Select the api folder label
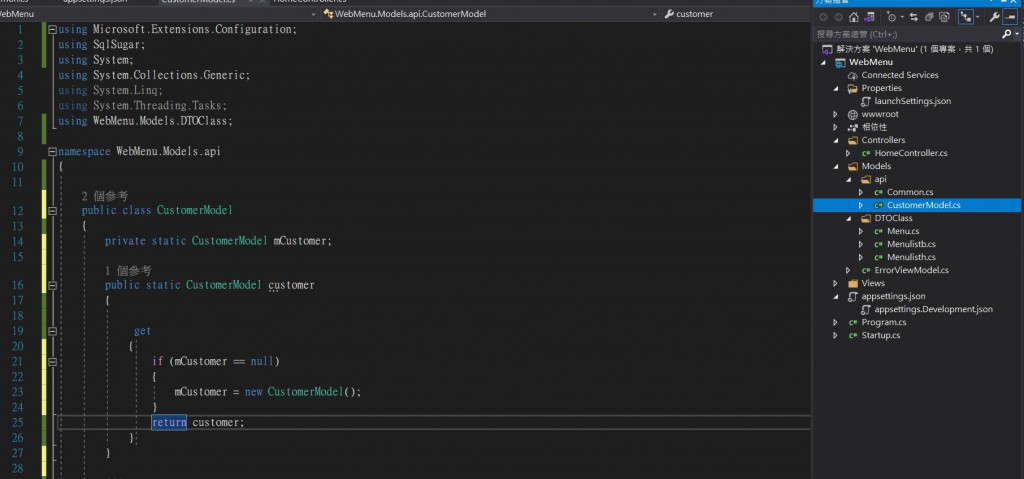1024x479 pixels. (x=880, y=179)
